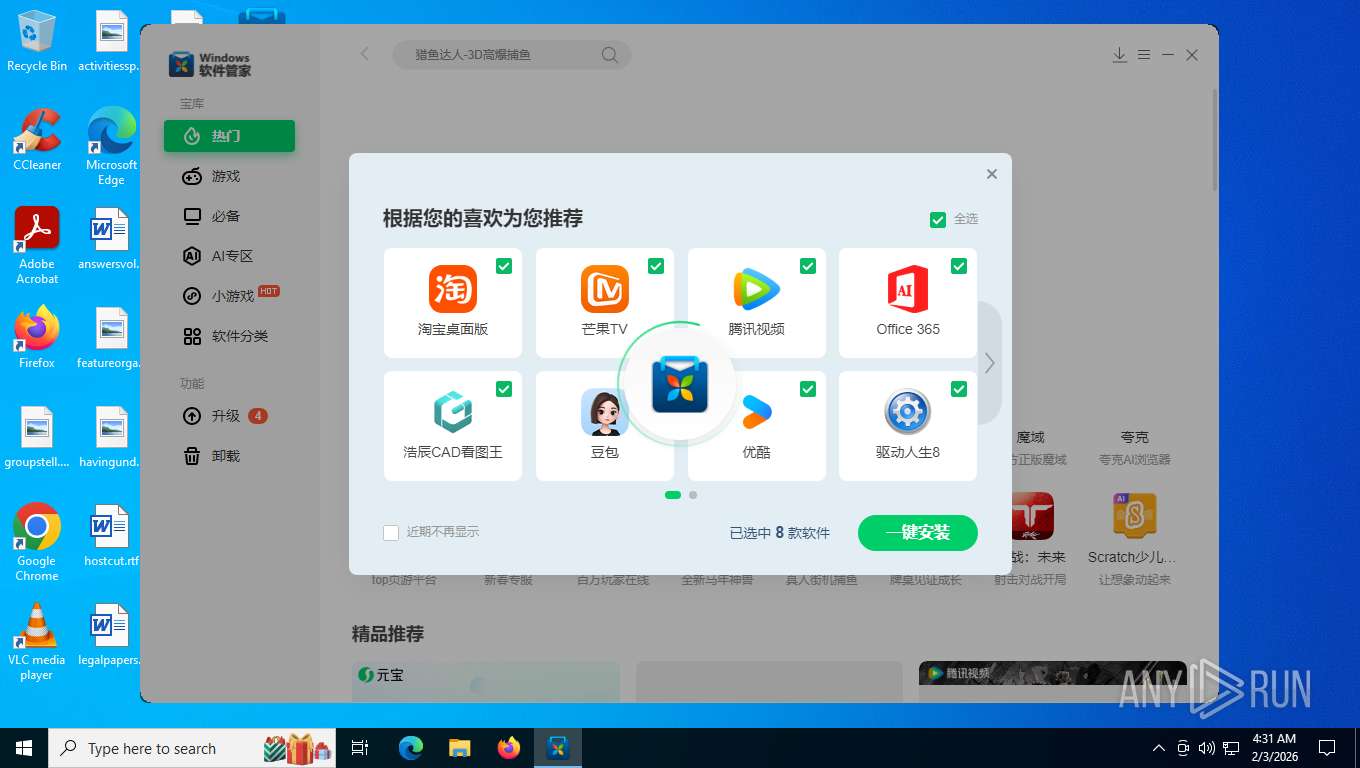1360x768 pixels.
Task: Show next recommendations with right chevron
Action: 989,363
